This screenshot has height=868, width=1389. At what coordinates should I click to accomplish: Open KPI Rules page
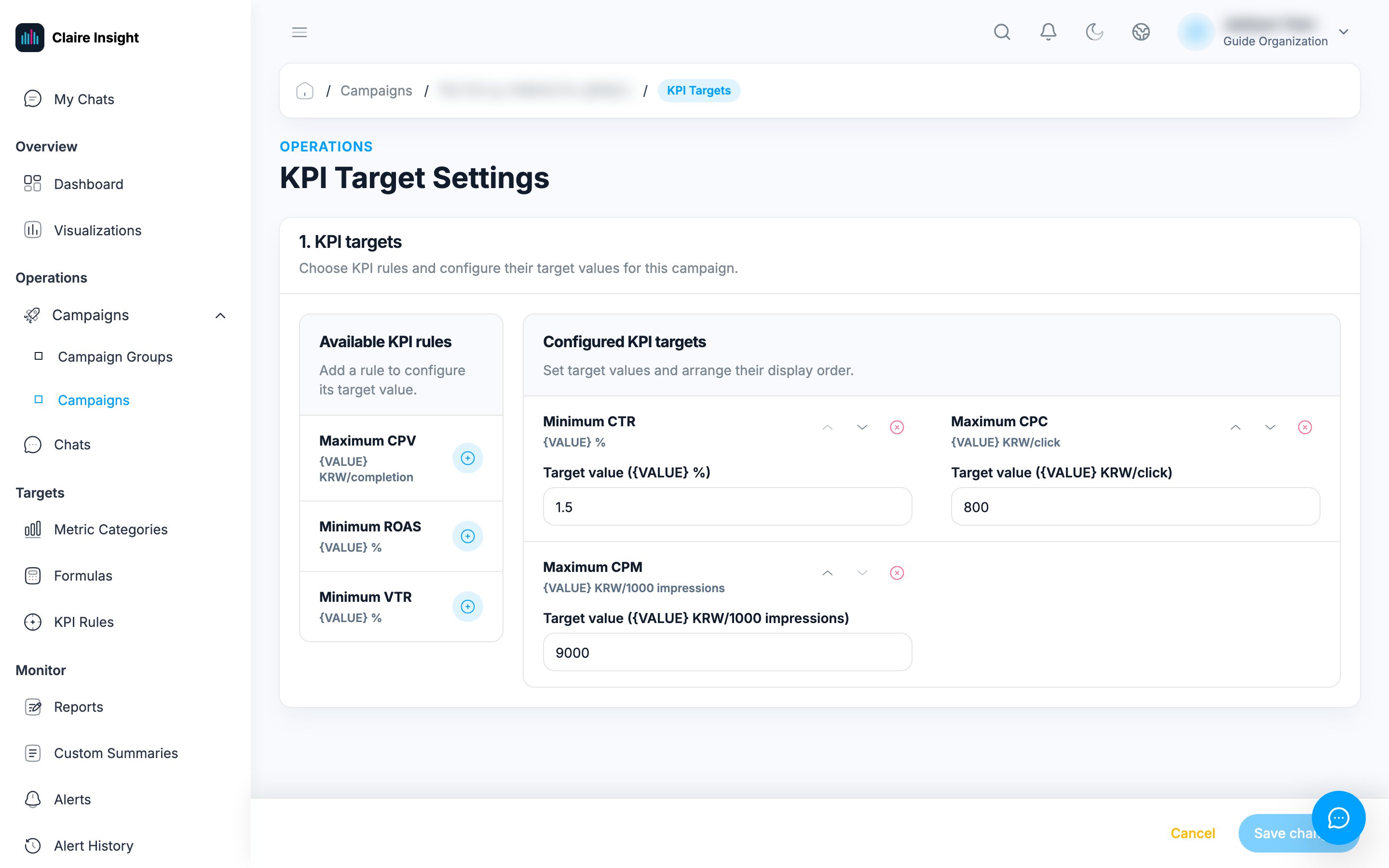69,622
